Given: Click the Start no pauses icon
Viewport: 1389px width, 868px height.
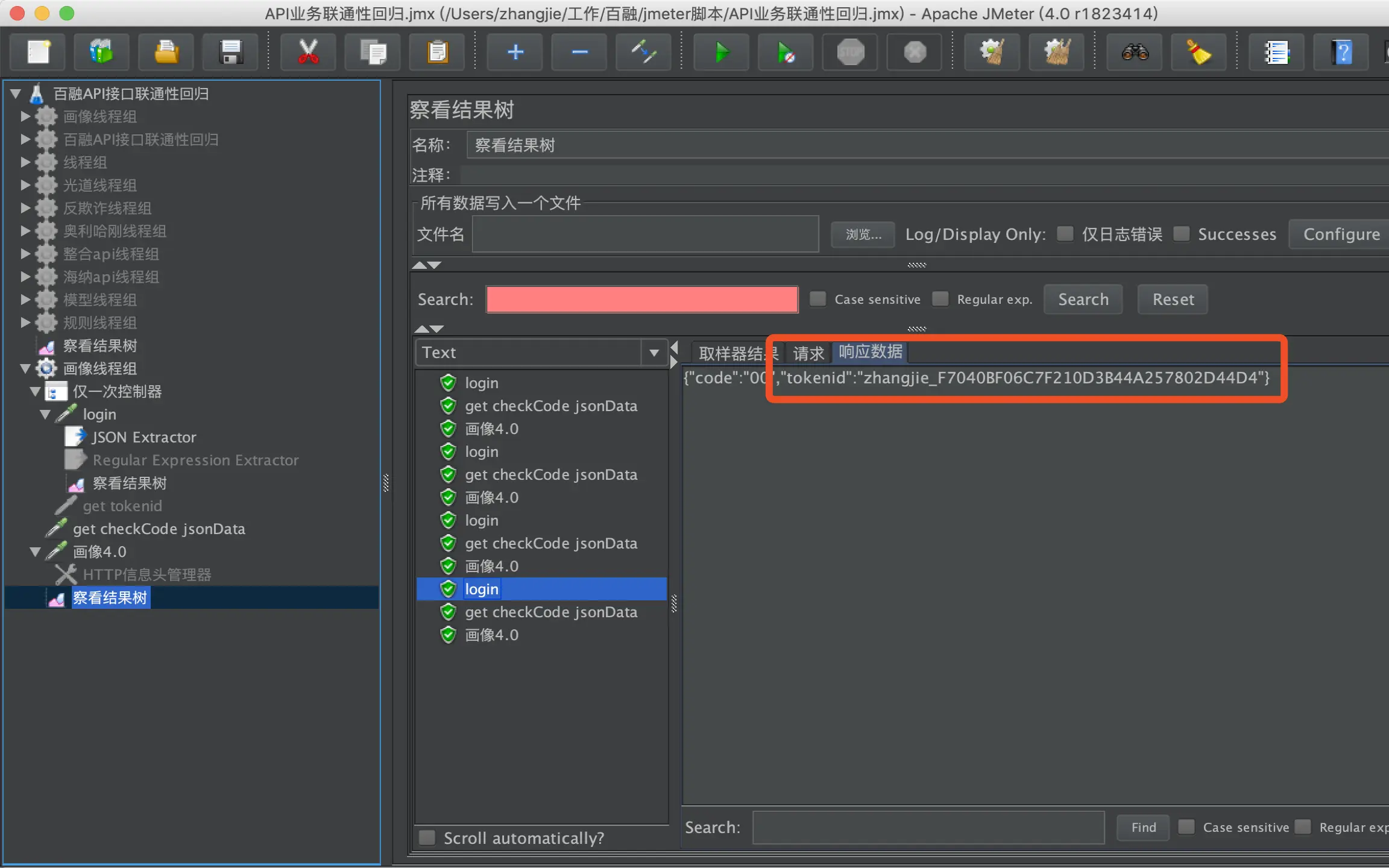Looking at the screenshot, I should [x=786, y=52].
